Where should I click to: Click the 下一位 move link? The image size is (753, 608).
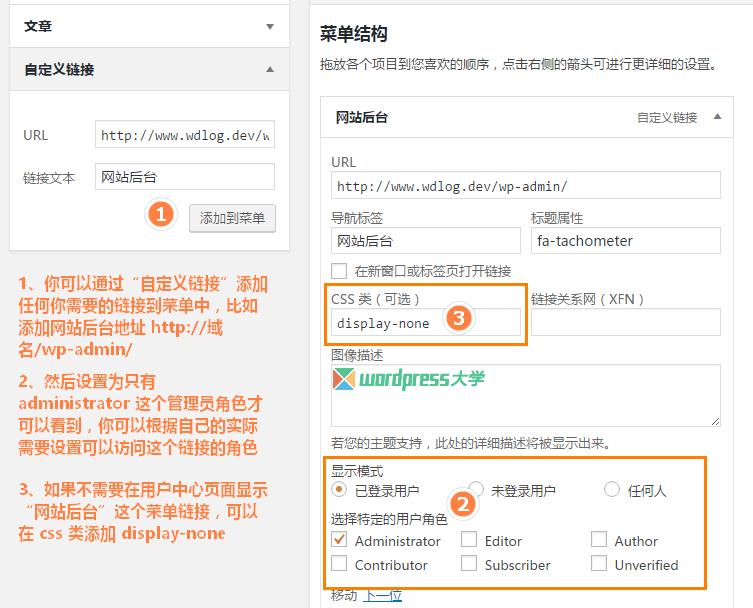pos(382,596)
